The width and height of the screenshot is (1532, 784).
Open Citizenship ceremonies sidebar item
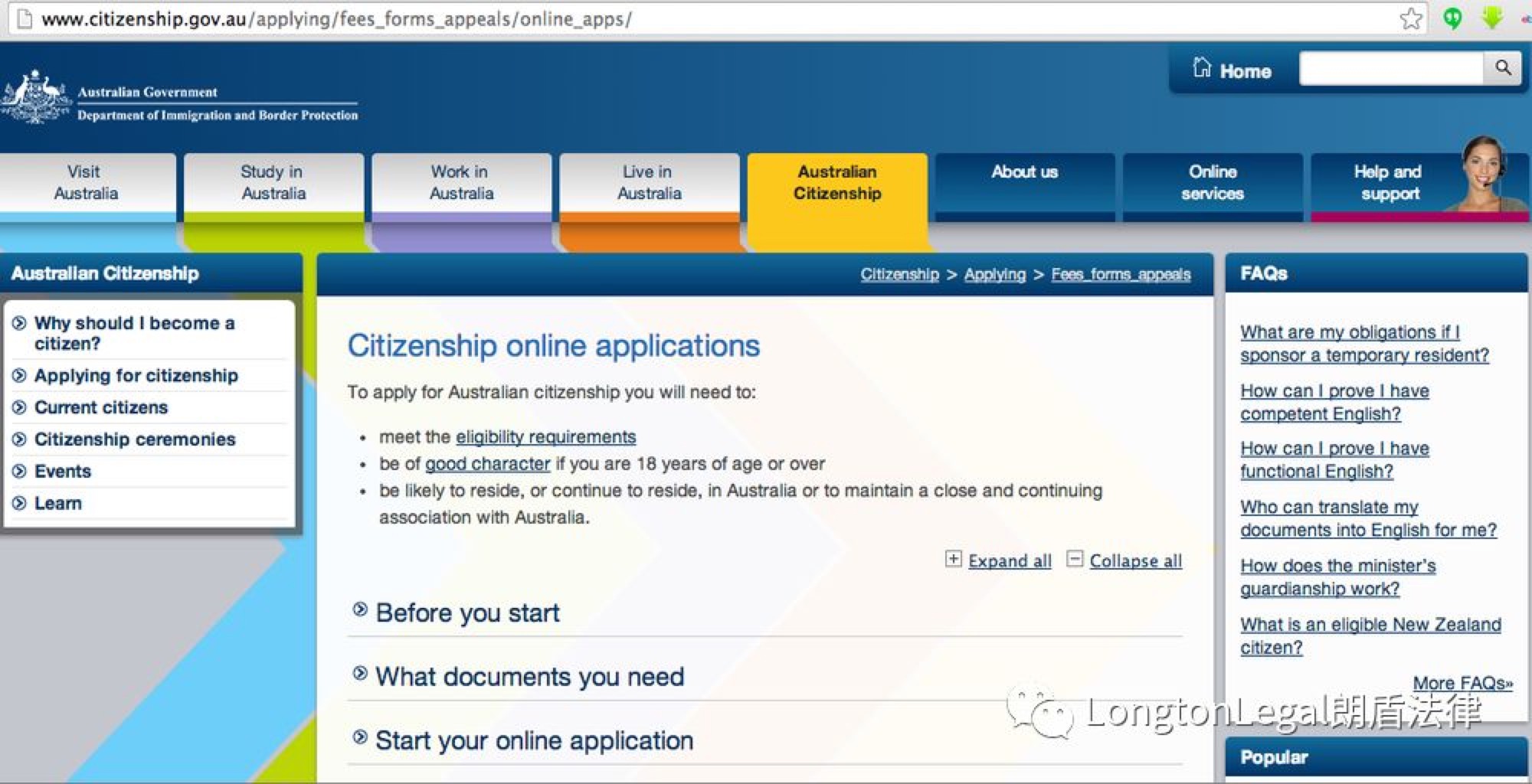135,439
